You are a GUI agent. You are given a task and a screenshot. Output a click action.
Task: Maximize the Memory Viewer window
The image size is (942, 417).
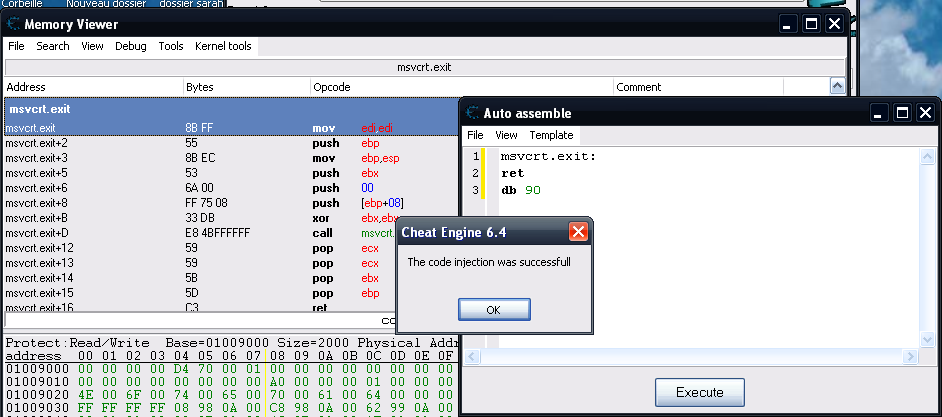tap(811, 24)
